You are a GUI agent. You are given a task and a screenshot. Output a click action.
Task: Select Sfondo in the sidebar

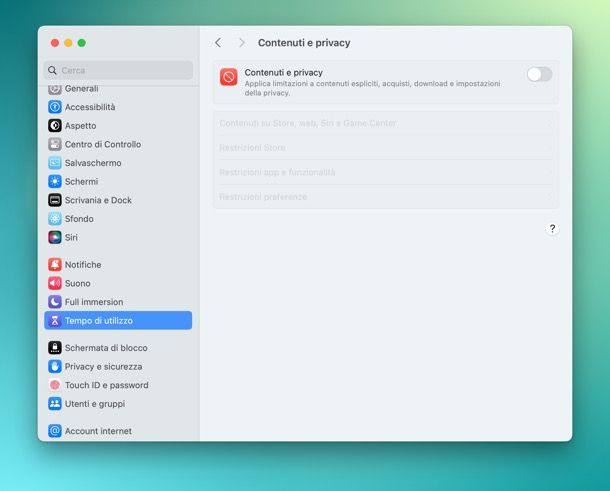point(118,219)
